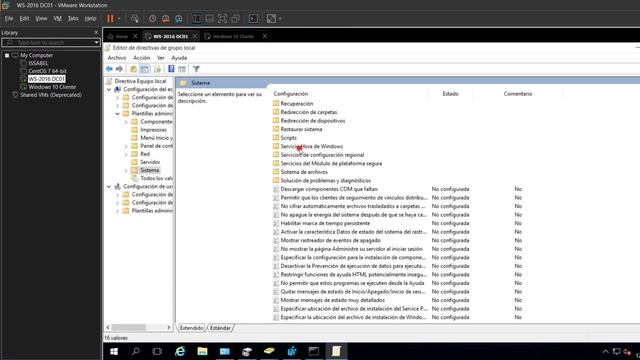The height and width of the screenshot is (360, 640).
Task: Toggle the thumbnail bar view in VMware
Action: pyautogui.click(x=209, y=18)
